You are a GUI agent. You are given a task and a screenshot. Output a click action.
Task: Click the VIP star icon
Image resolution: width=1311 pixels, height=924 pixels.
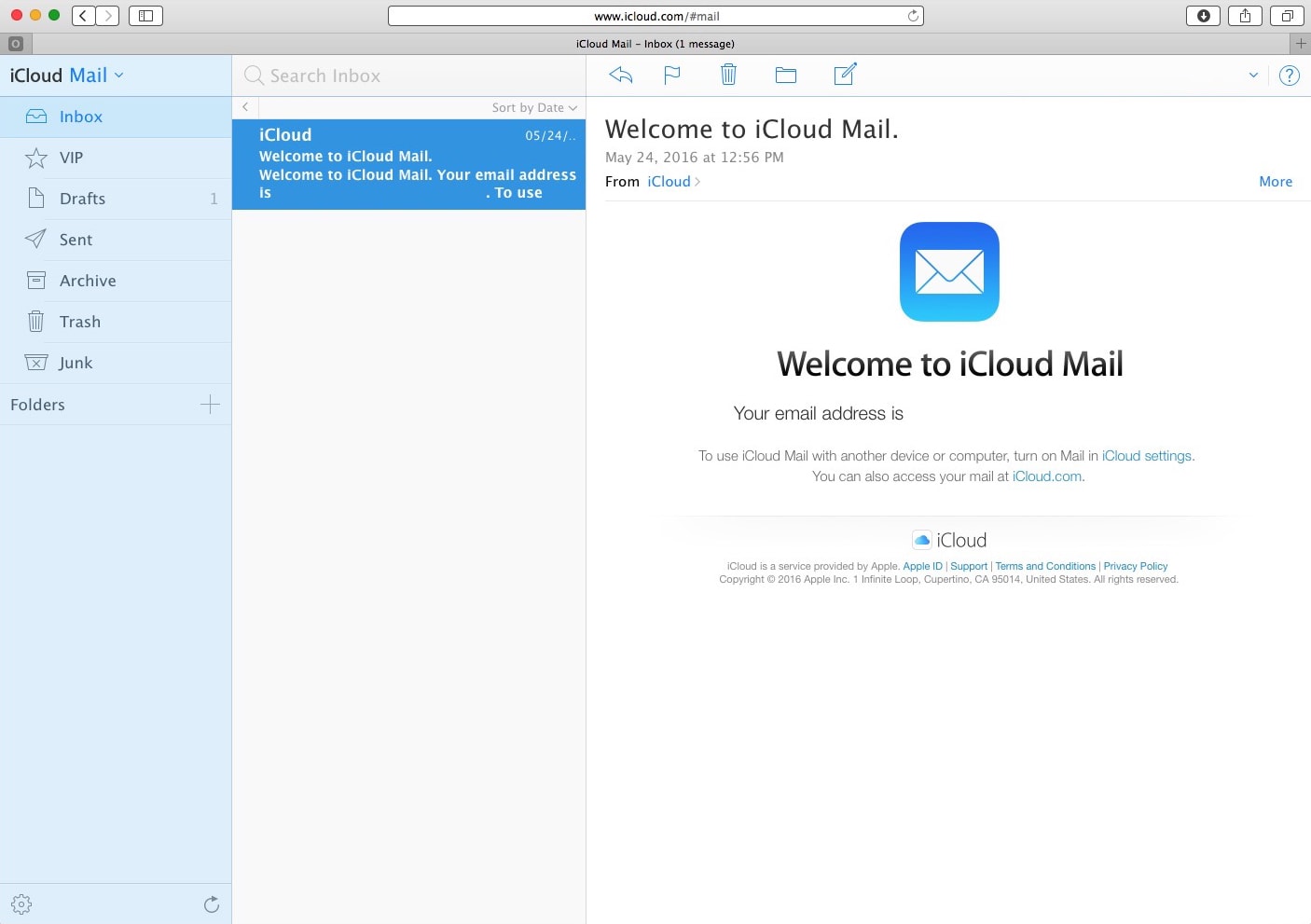pyautogui.click(x=35, y=158)
